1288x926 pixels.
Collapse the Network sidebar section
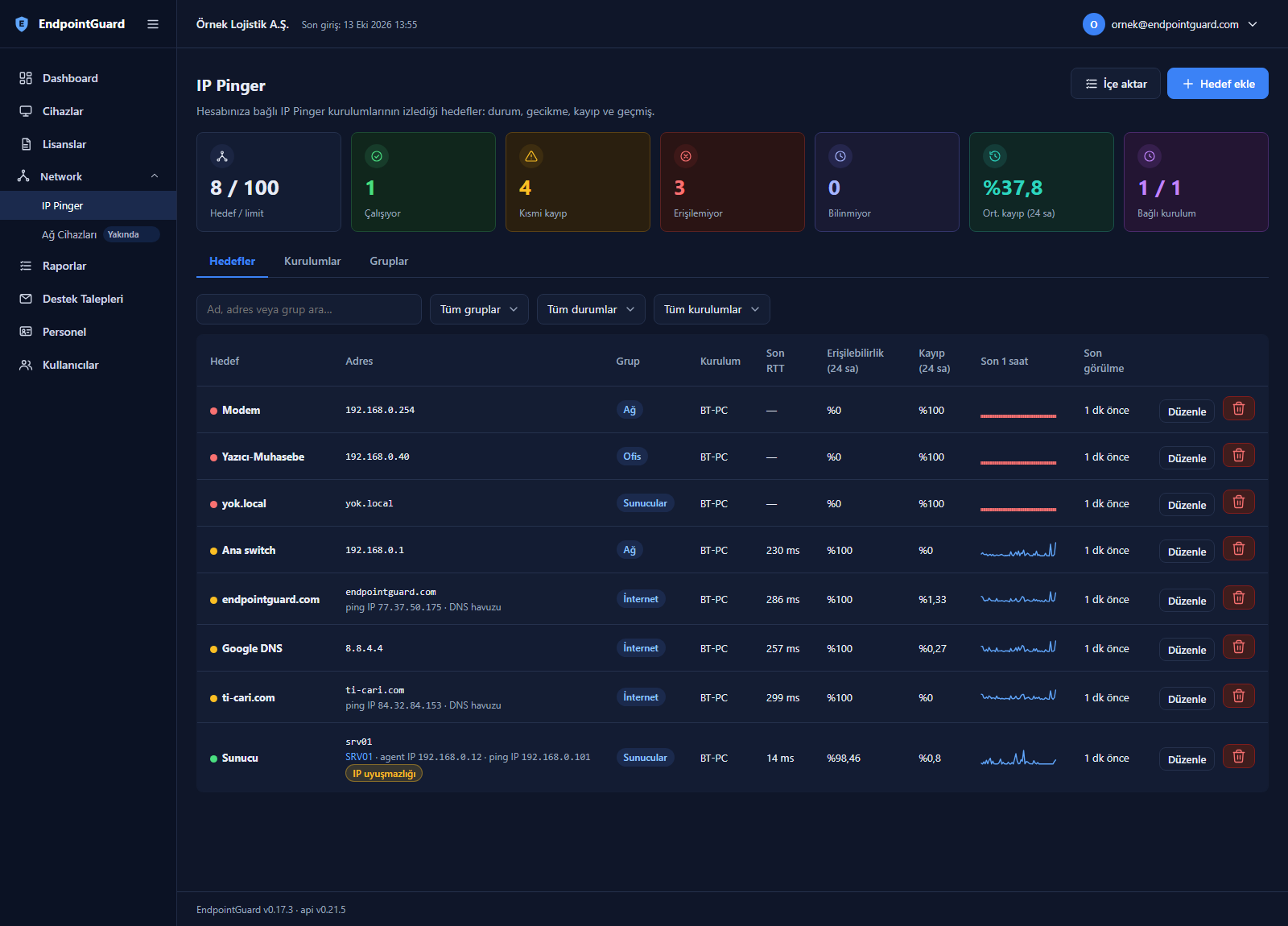tap(89, 176)
